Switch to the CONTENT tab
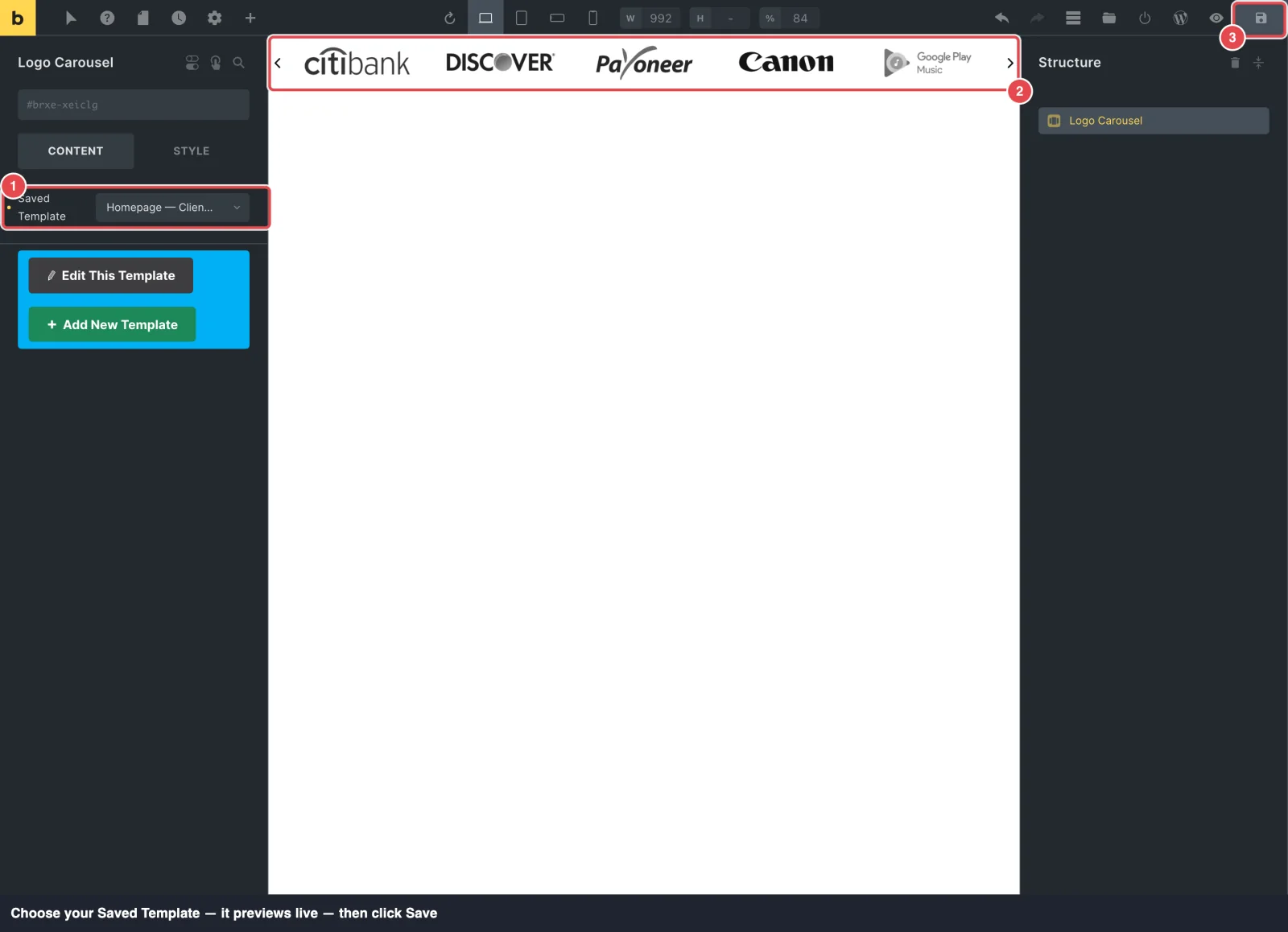1288x932 pixels. [76, 151]
